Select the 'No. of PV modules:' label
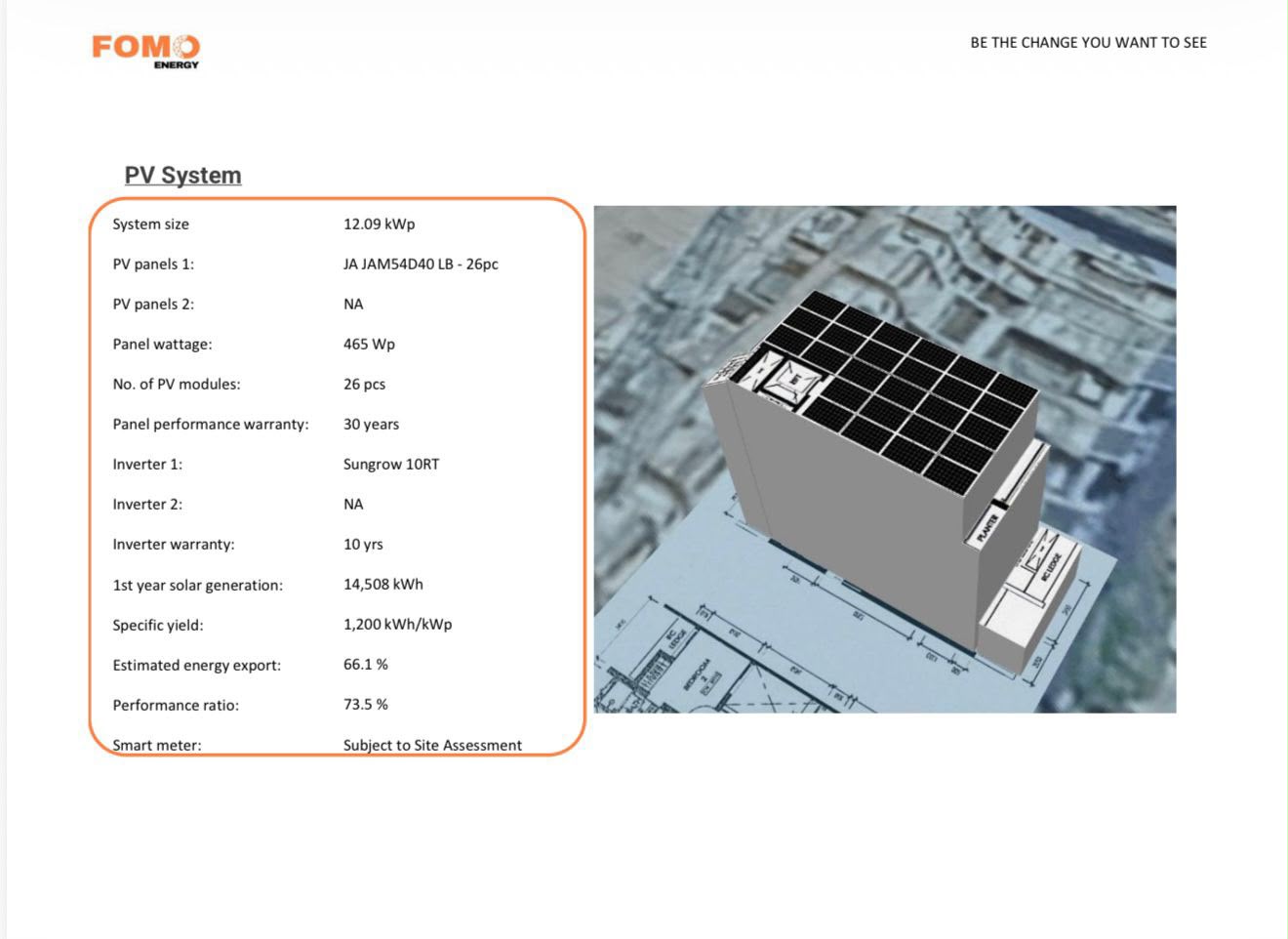This screenshot has width=1288, height=939. click(177, 385)
